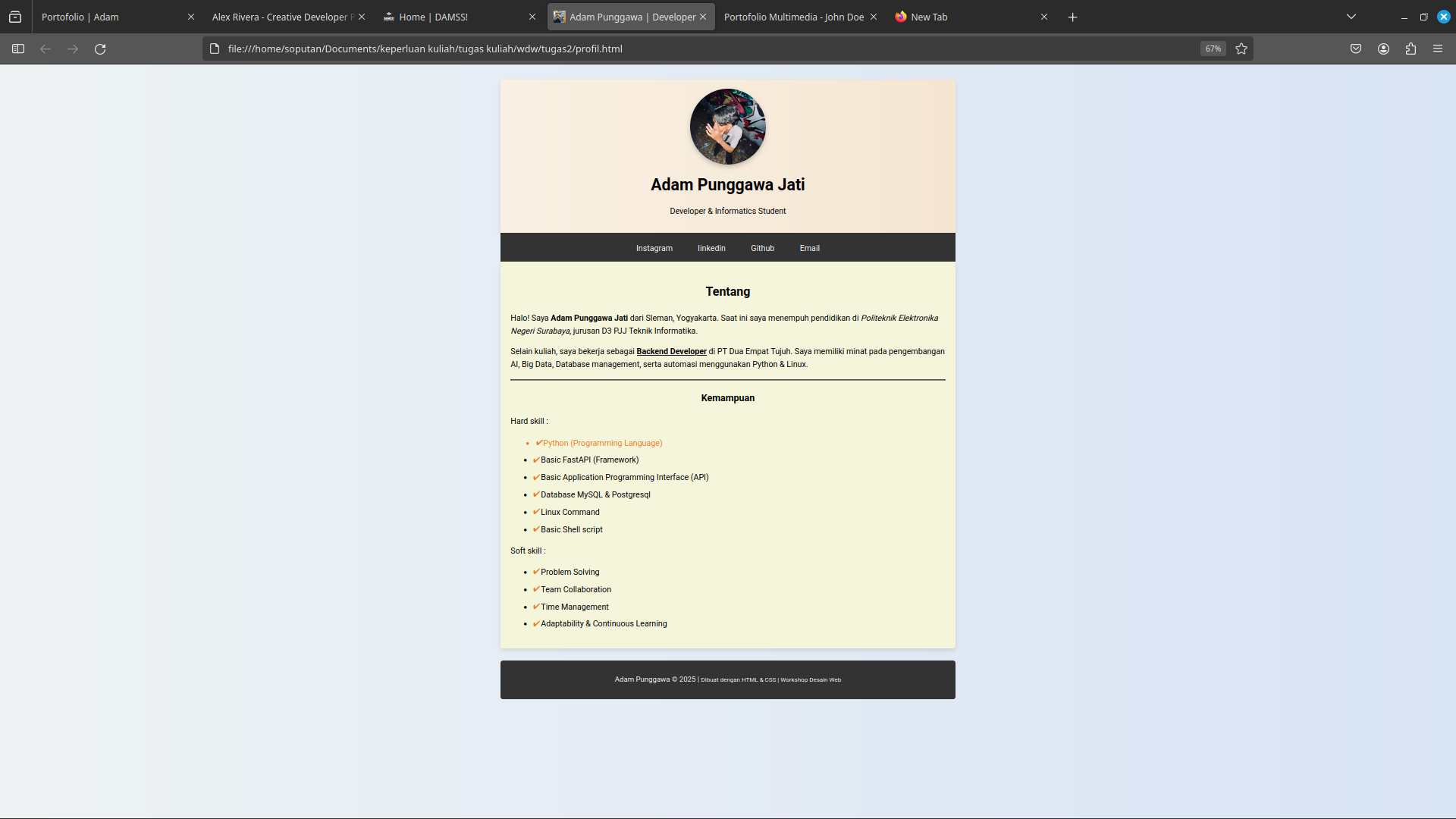Focus the URL address bar
This screenshot has height=819, width=1456.
pos(682,49)
